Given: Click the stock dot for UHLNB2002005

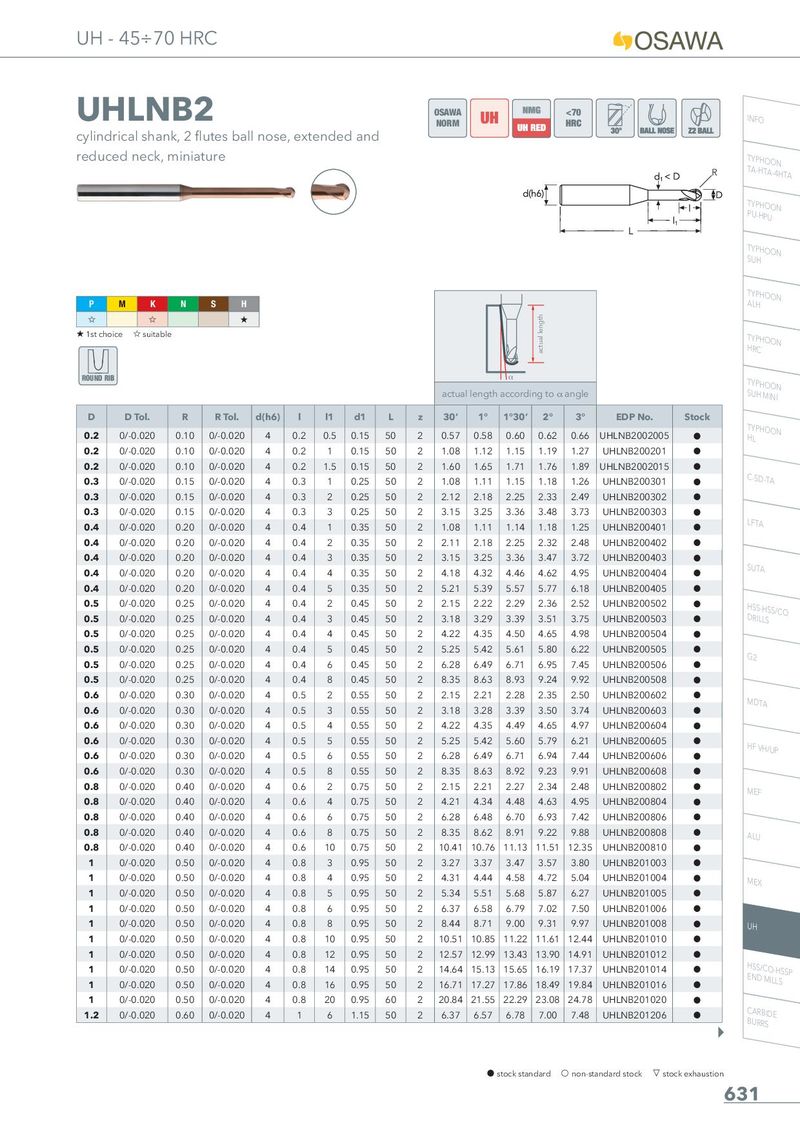Looking at the screenshot, I should click(697, 436).
